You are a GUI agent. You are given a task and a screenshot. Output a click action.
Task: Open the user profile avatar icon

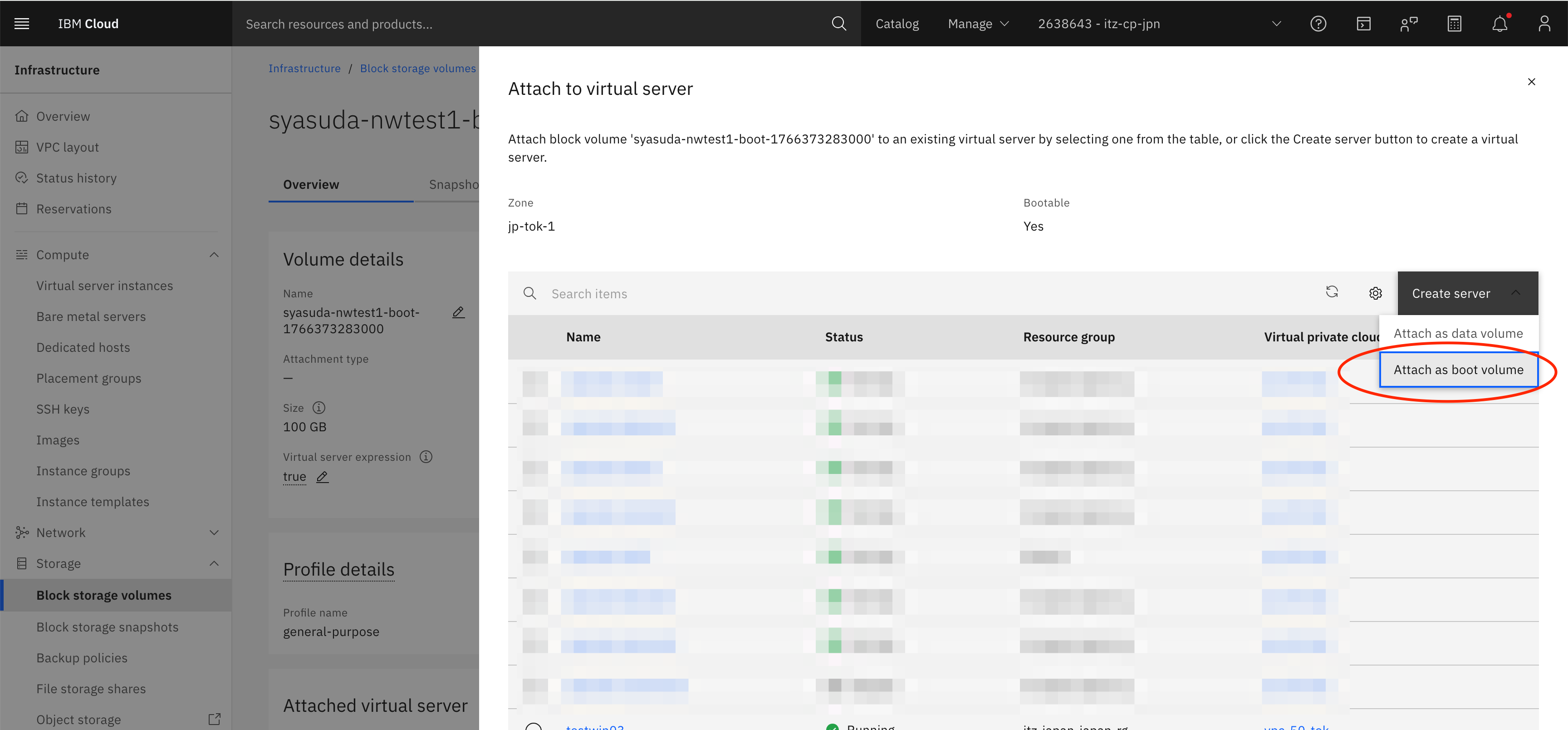pyautogui.click(x=1544, y=23)
